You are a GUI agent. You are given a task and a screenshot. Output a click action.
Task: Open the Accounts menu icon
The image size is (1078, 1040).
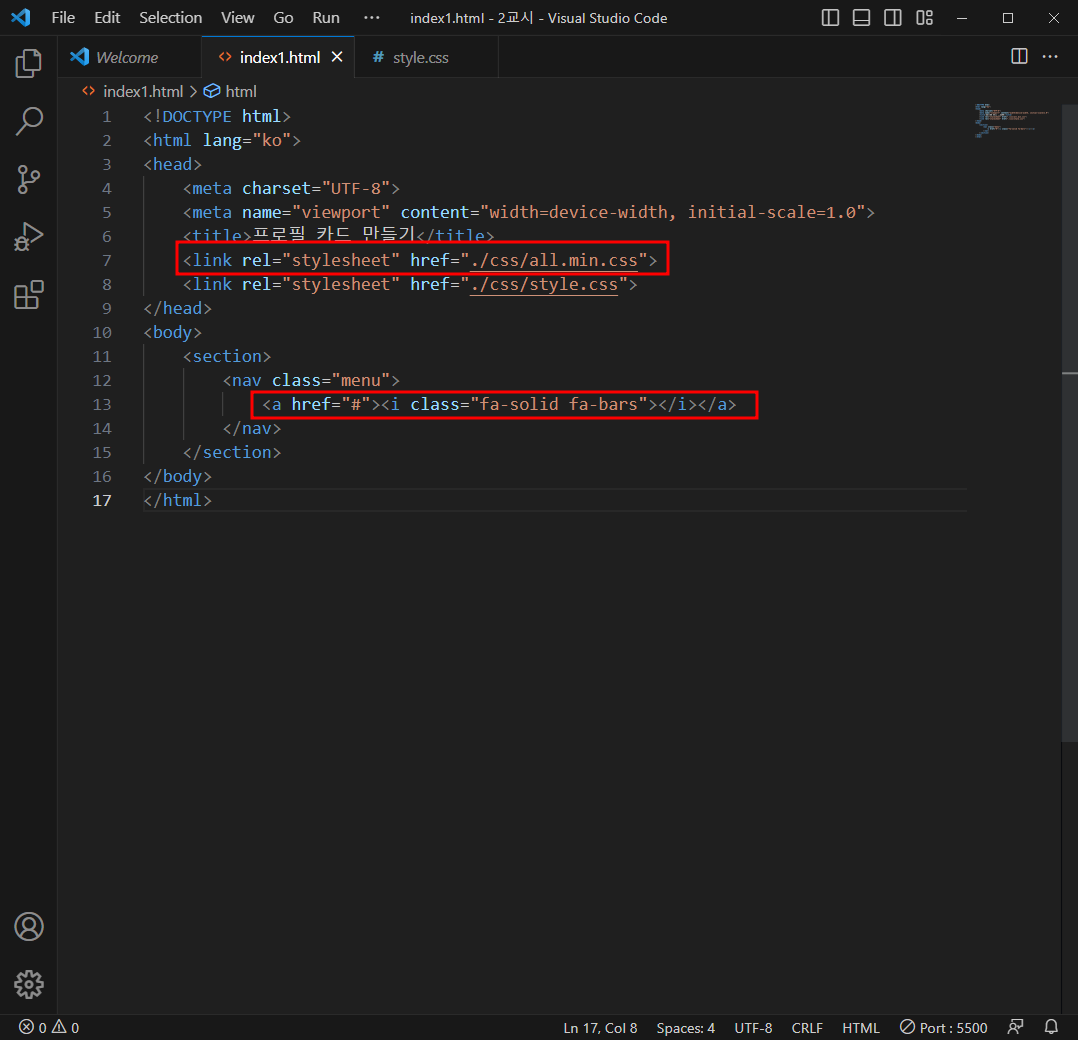click(x=28, y=927)
